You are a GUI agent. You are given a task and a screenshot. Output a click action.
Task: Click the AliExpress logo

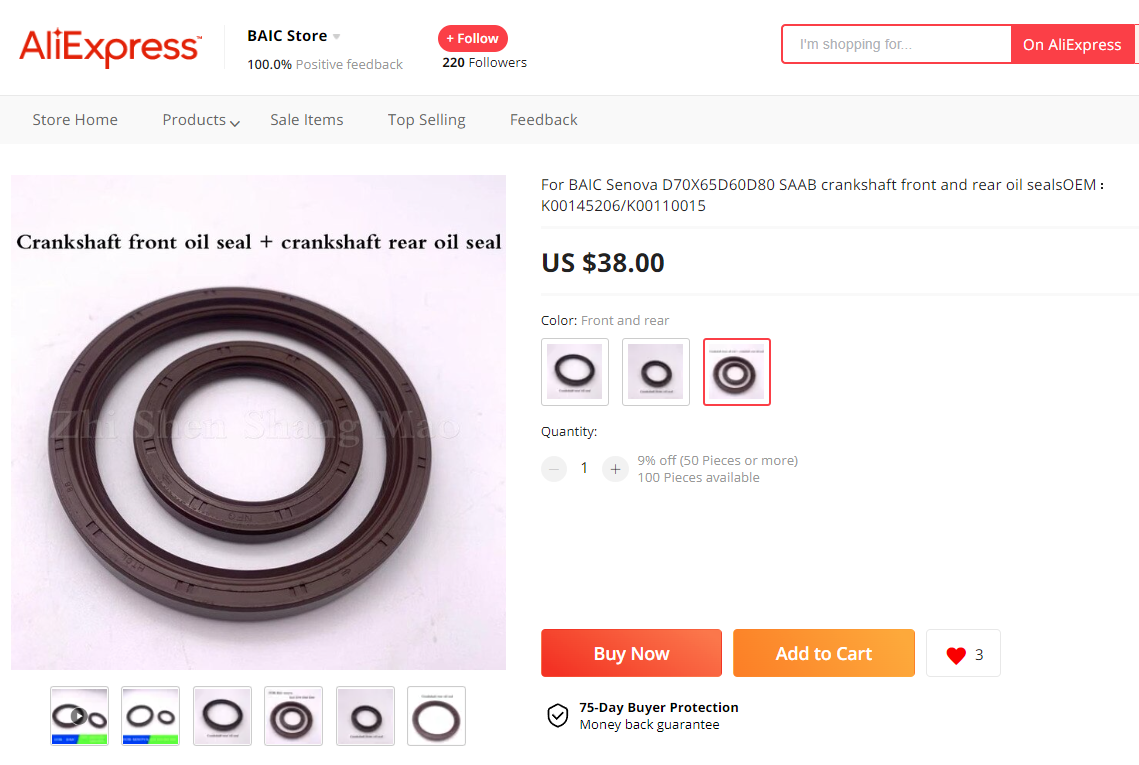click(110, 46)
